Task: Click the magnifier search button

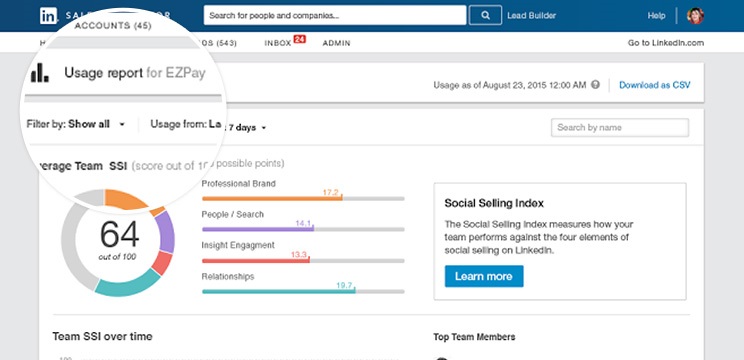Action: [x=485, y=15]
